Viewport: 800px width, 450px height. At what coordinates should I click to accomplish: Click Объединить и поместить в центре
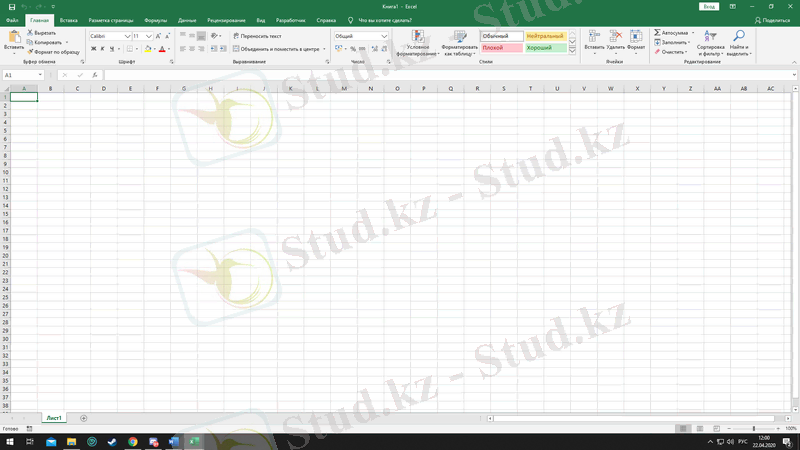[276, 49]
